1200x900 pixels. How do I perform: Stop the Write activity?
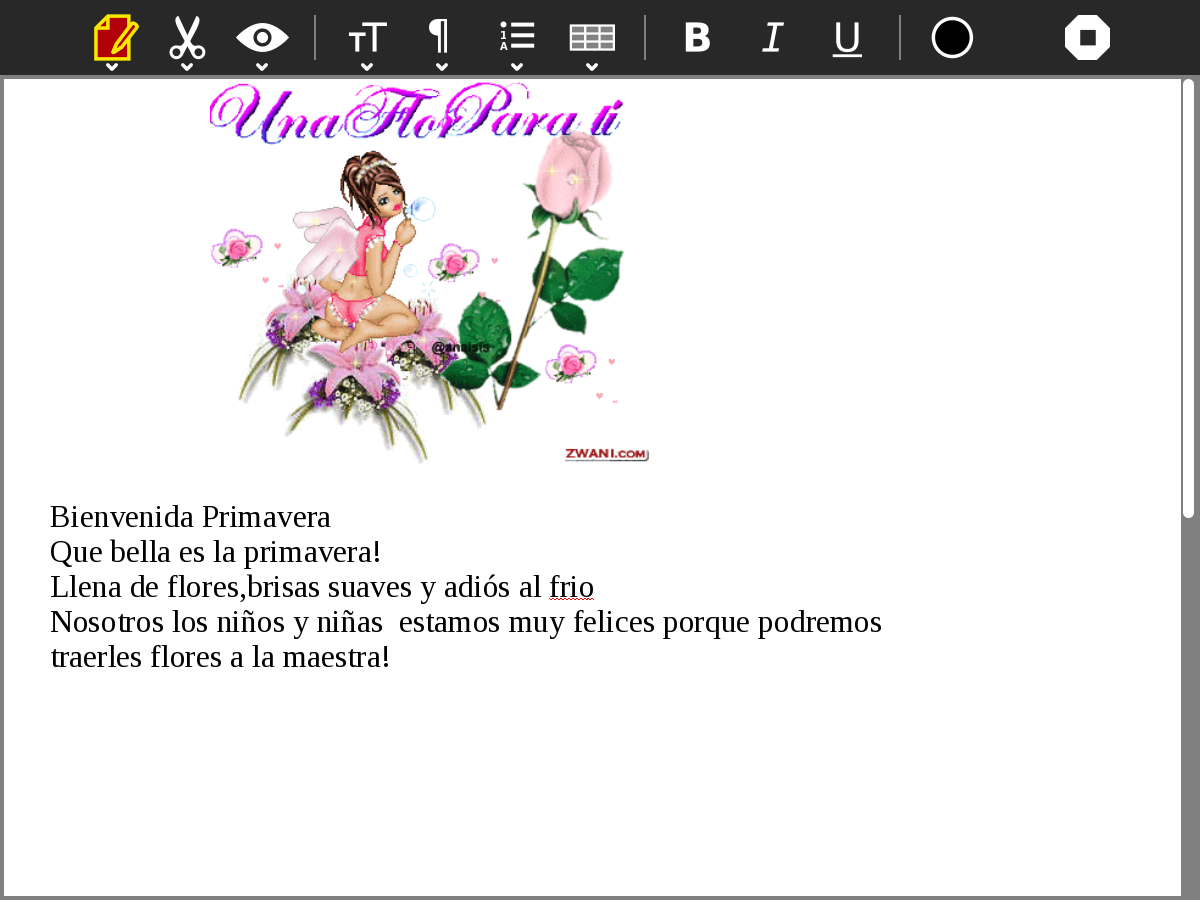pos(1087,38)
